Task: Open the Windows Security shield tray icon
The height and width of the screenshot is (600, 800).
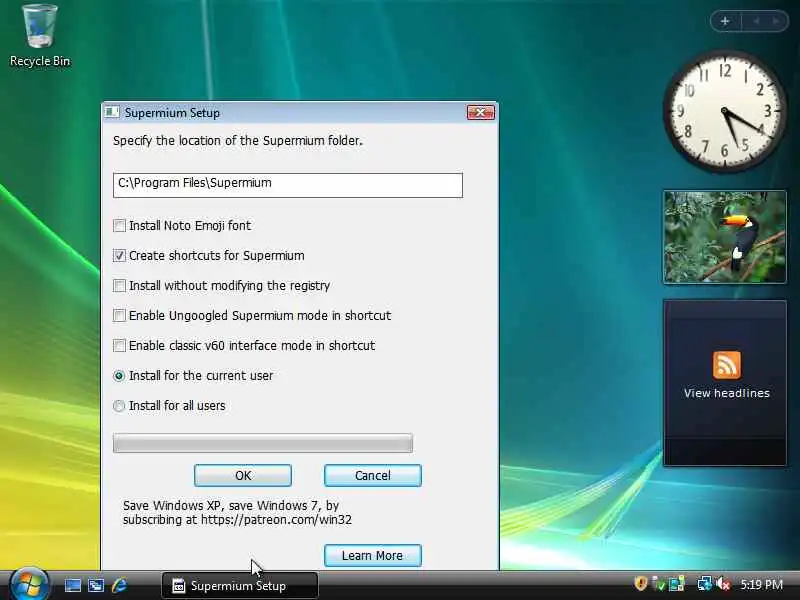Action: 640,583
